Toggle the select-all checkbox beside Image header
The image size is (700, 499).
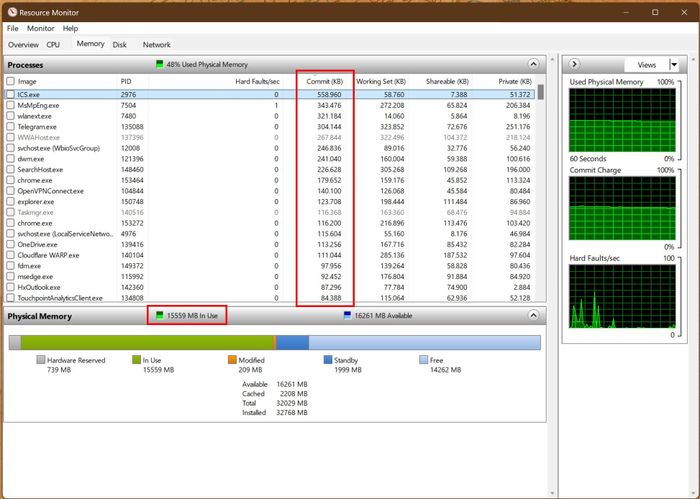10,80
